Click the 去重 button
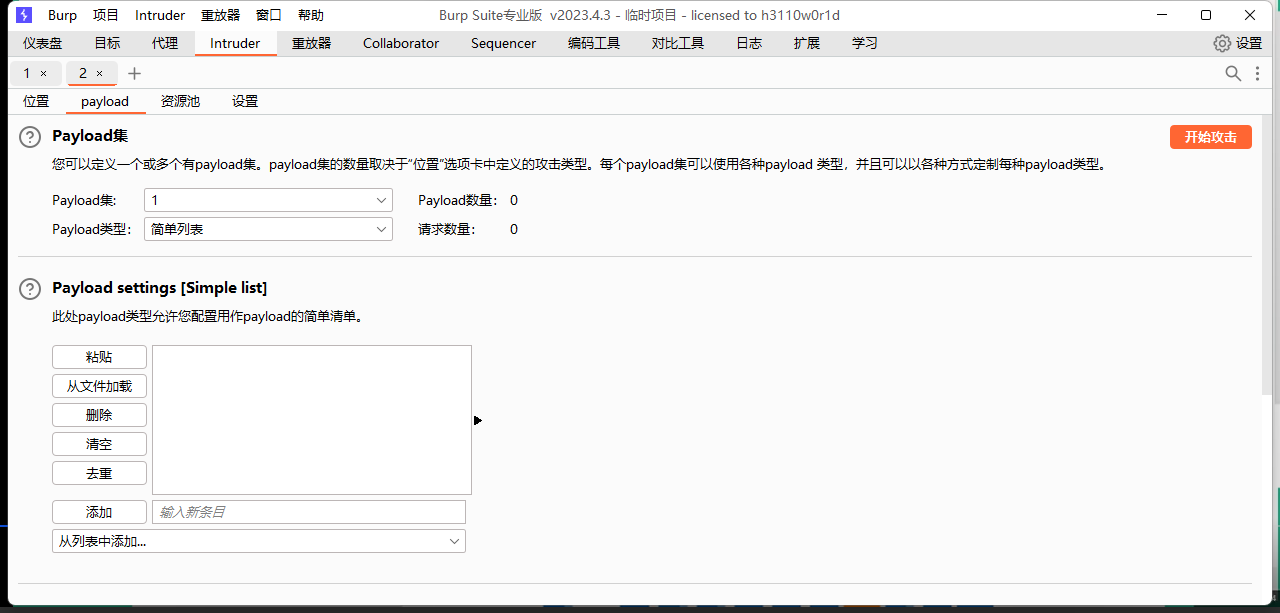Screen dimensions: 1280x613 point(99,473)
